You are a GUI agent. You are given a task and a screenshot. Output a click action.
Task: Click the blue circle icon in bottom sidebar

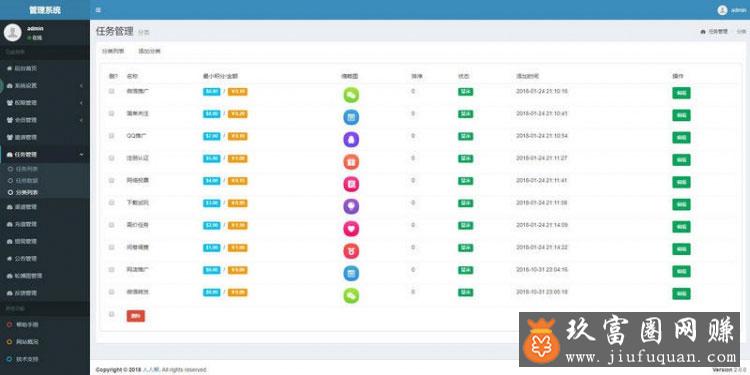(9, 359)
